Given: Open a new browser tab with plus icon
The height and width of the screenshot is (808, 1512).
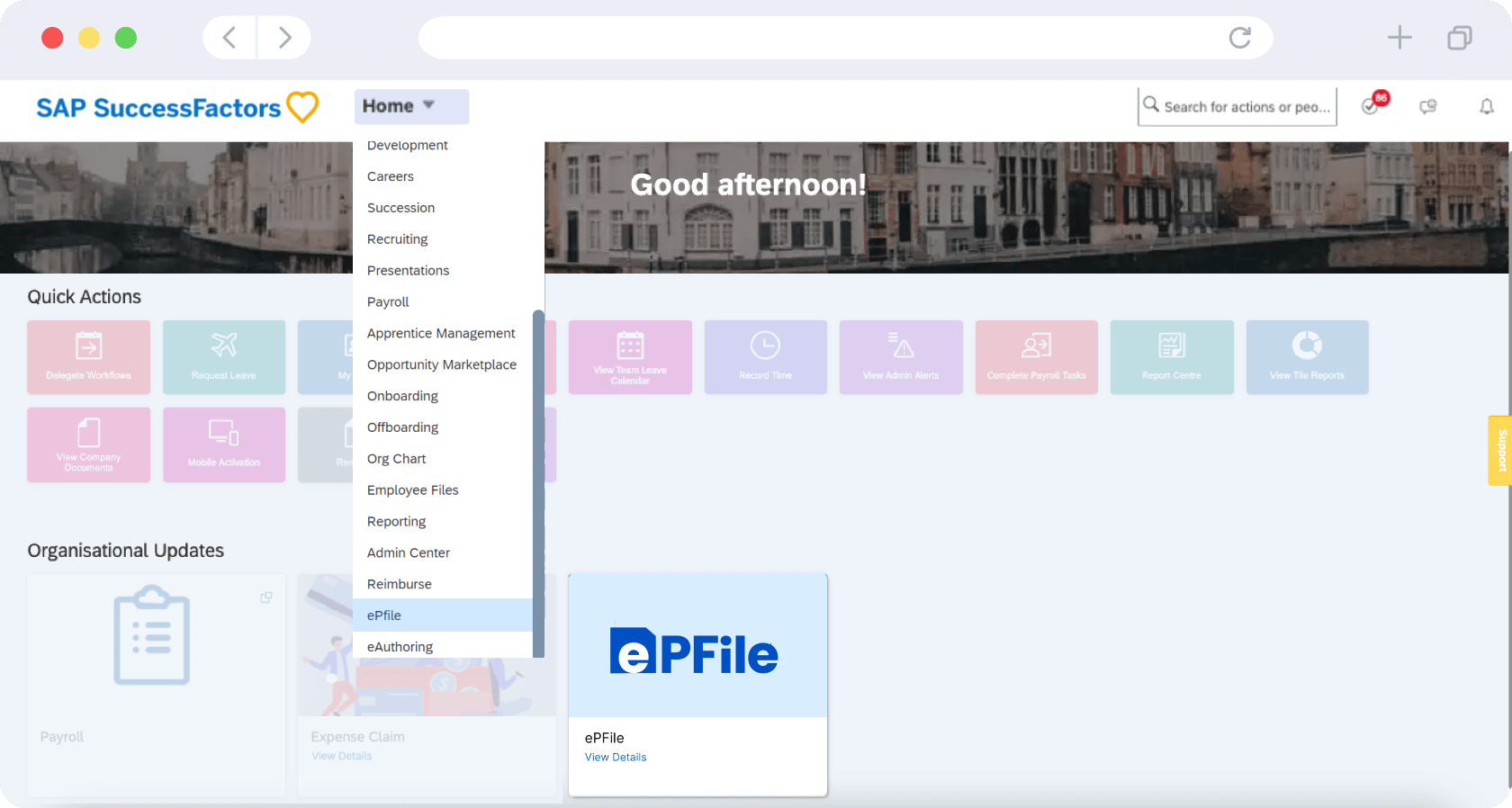Looking at the screenshot, I should click(x=1399, y=38).
